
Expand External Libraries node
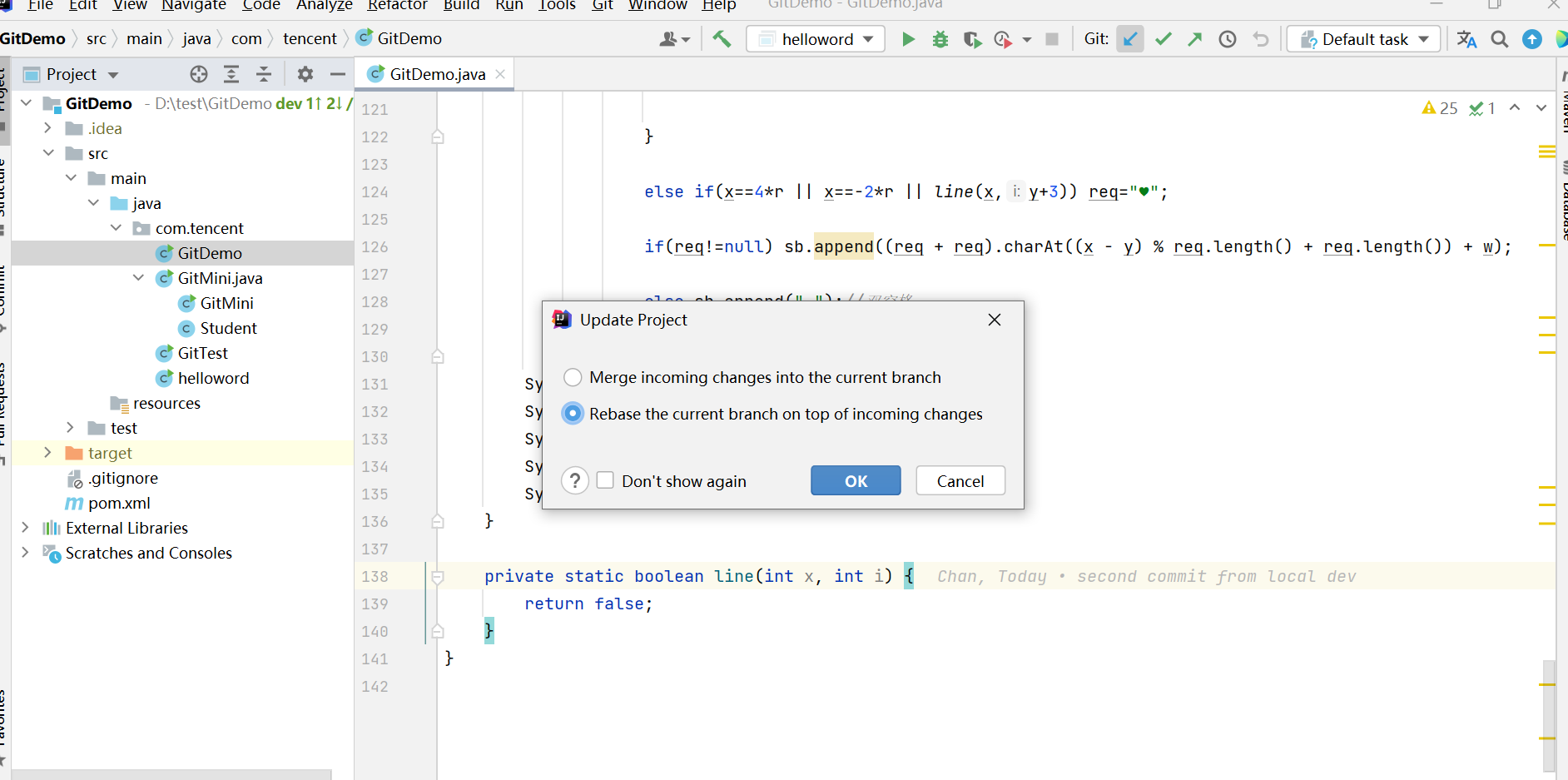pyautogui.click(x=25, y=528)
